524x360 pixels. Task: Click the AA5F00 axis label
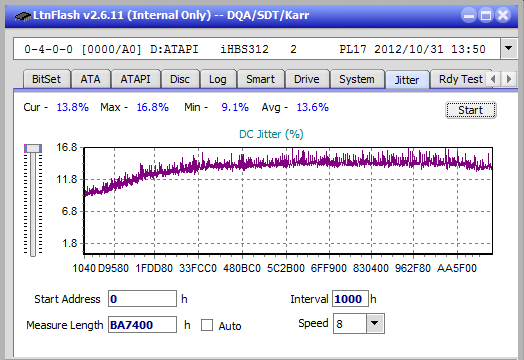pos(456,268)
